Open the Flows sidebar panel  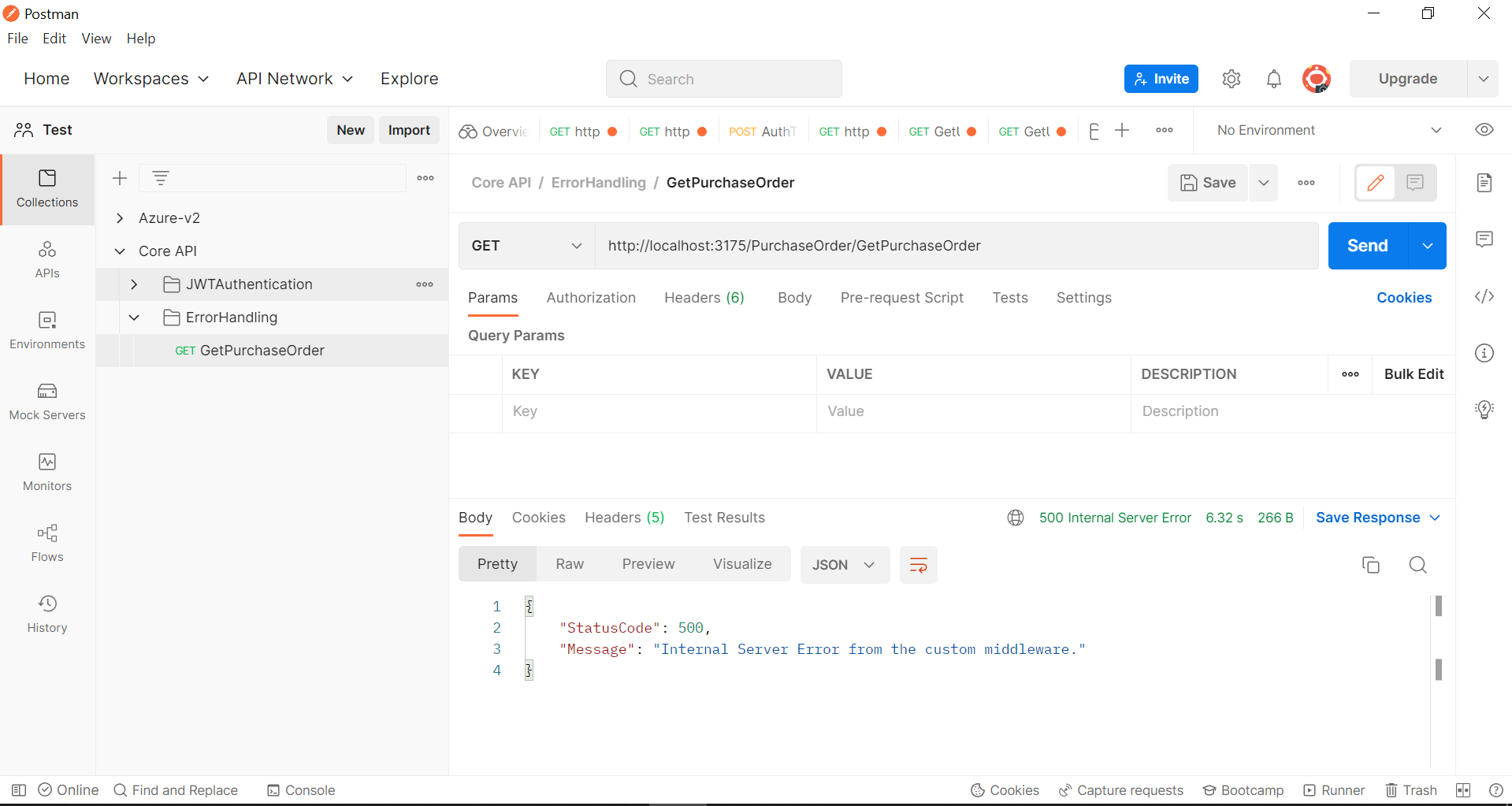point(47,543)
